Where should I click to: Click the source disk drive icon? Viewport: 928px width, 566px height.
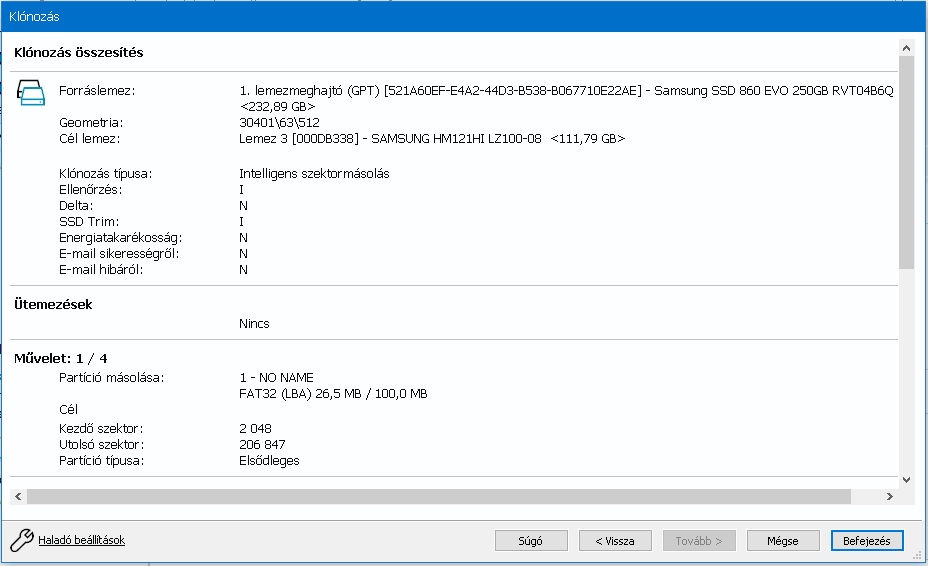[32, 95]
